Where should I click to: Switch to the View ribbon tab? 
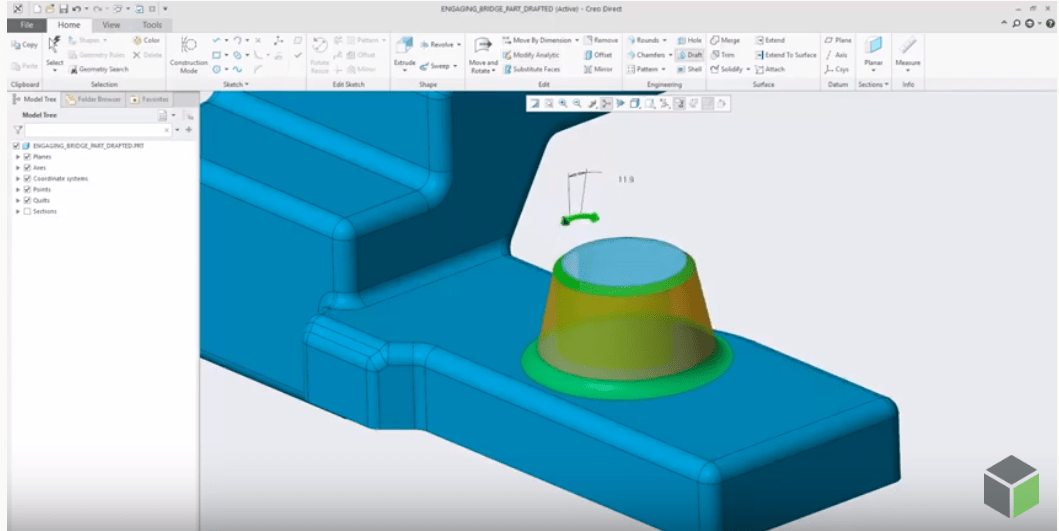click(111, 24)
